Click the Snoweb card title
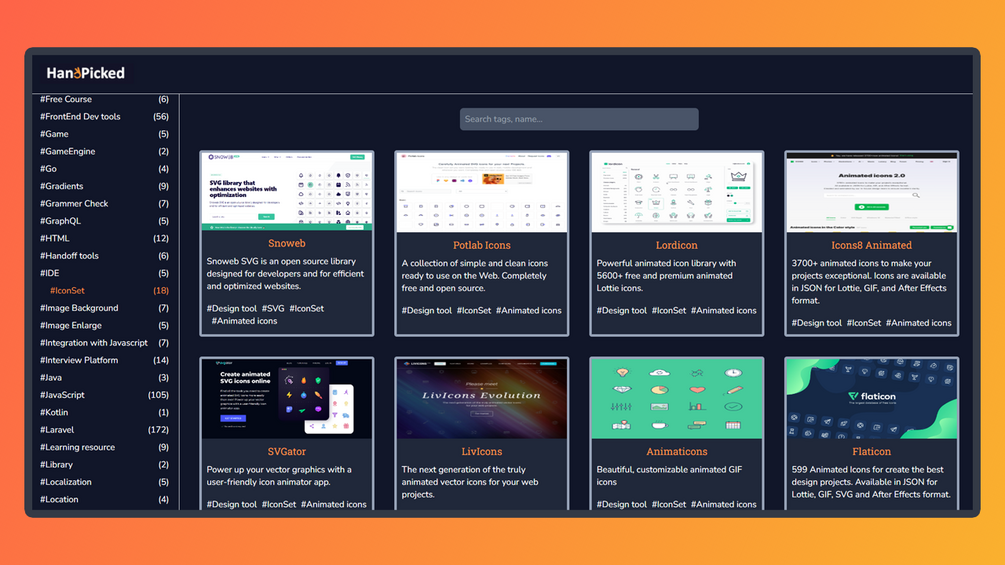The height and width of the screenshot is (565, 1005). (287, 243)
